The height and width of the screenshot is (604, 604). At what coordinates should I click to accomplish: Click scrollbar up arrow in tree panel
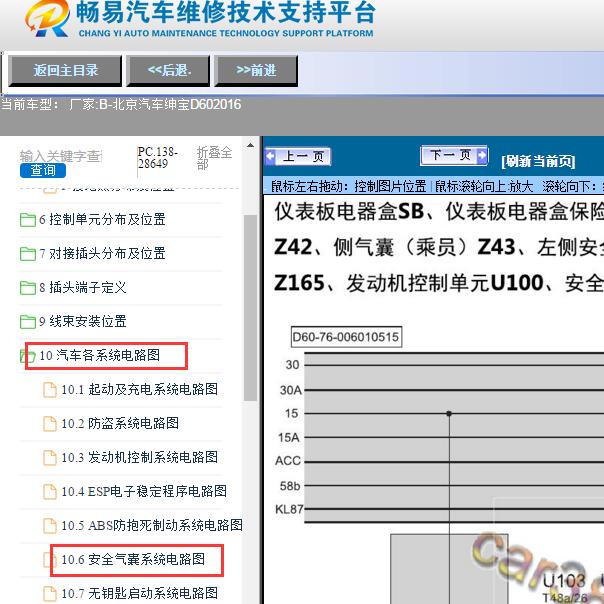(250, 145)
